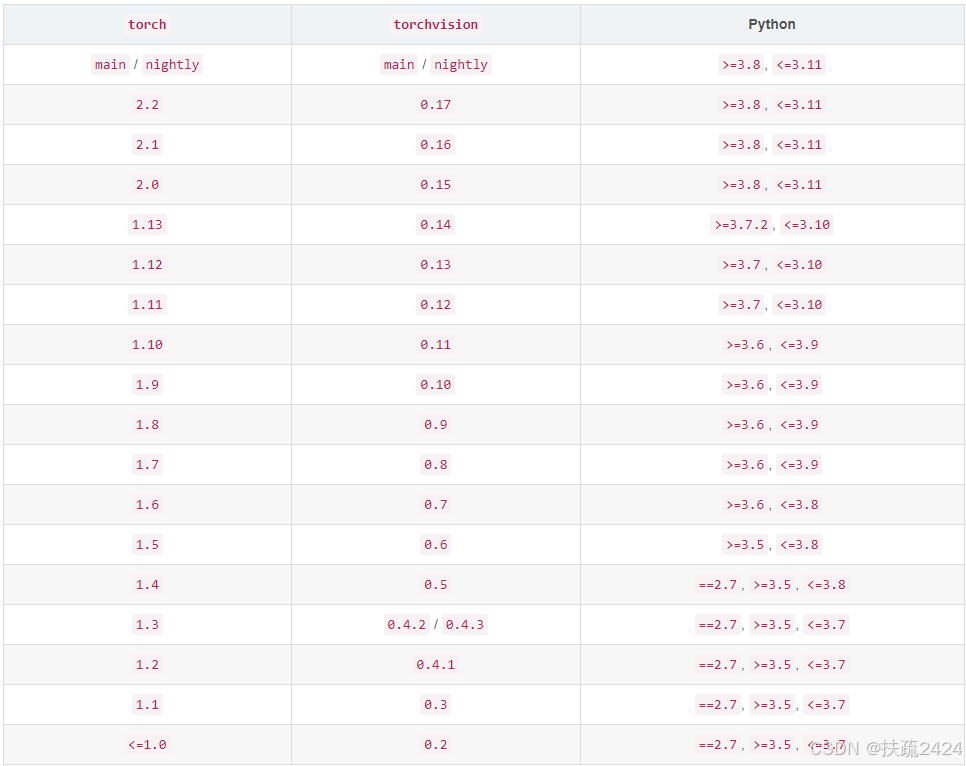Click '>=3.6' in the torch 1.10 row

coord(745,345)
